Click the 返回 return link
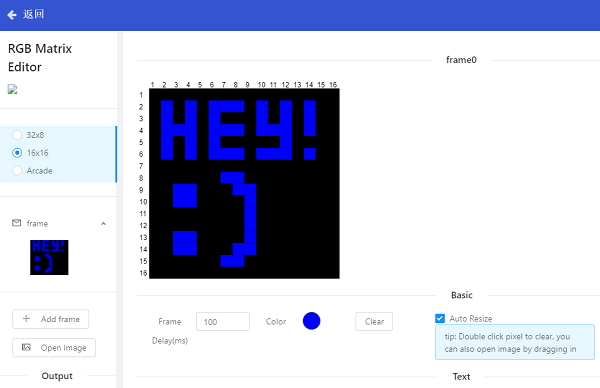600x388 pixels. 34,14
